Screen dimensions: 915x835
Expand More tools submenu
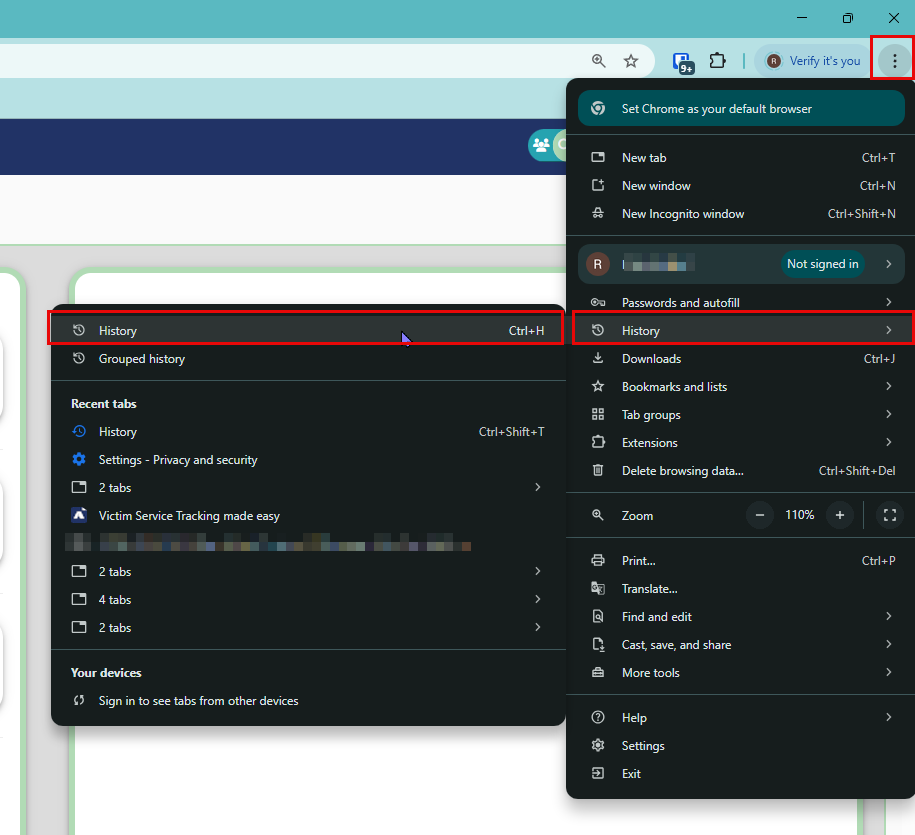tap(741, 672)
